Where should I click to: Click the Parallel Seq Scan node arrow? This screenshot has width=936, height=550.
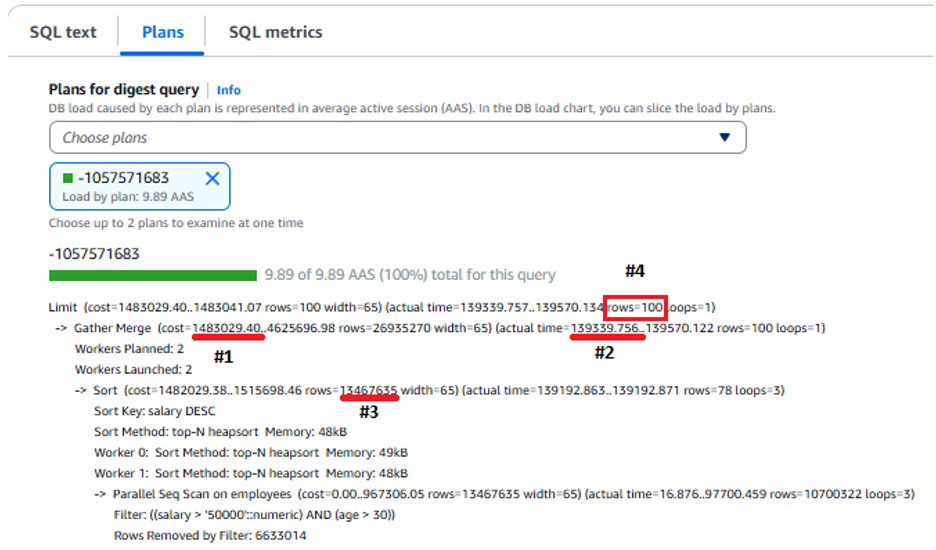tap(100, 494)
